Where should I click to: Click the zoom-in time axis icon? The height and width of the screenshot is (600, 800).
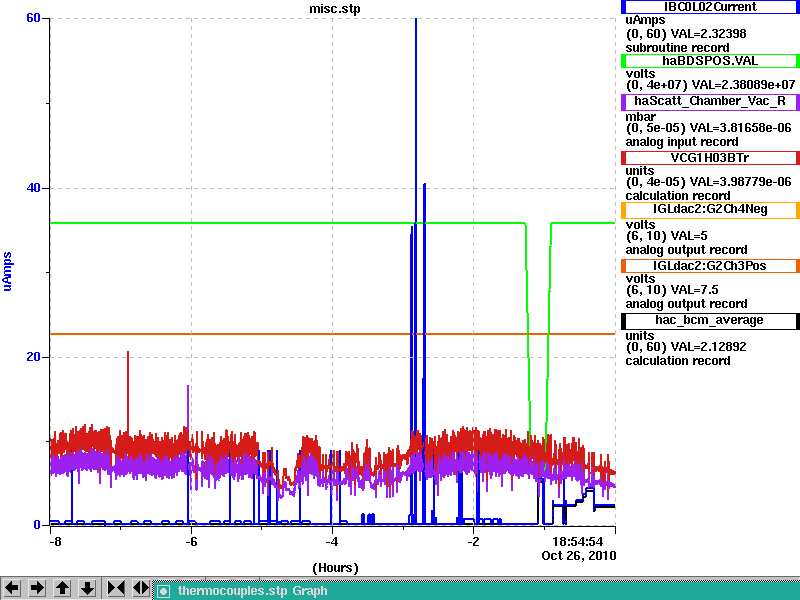tap(115, 588)
